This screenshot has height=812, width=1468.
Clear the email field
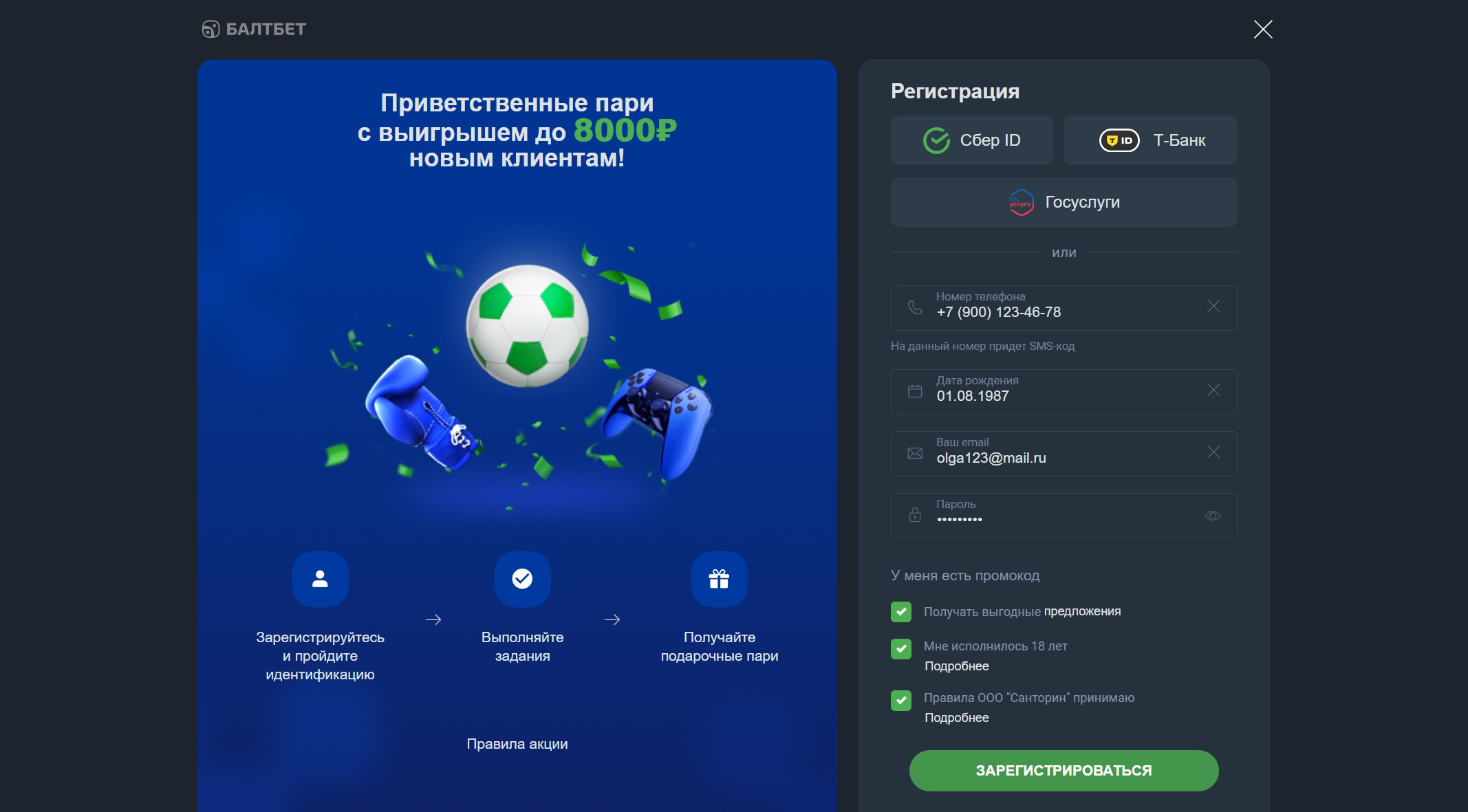[x=1213, y=452]
